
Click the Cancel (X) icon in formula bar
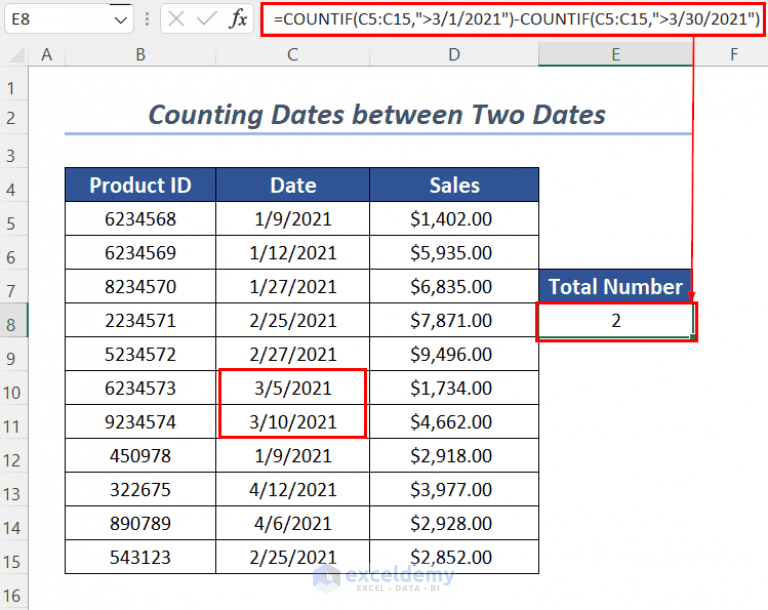pyautogui.click(x=176, y=19)
